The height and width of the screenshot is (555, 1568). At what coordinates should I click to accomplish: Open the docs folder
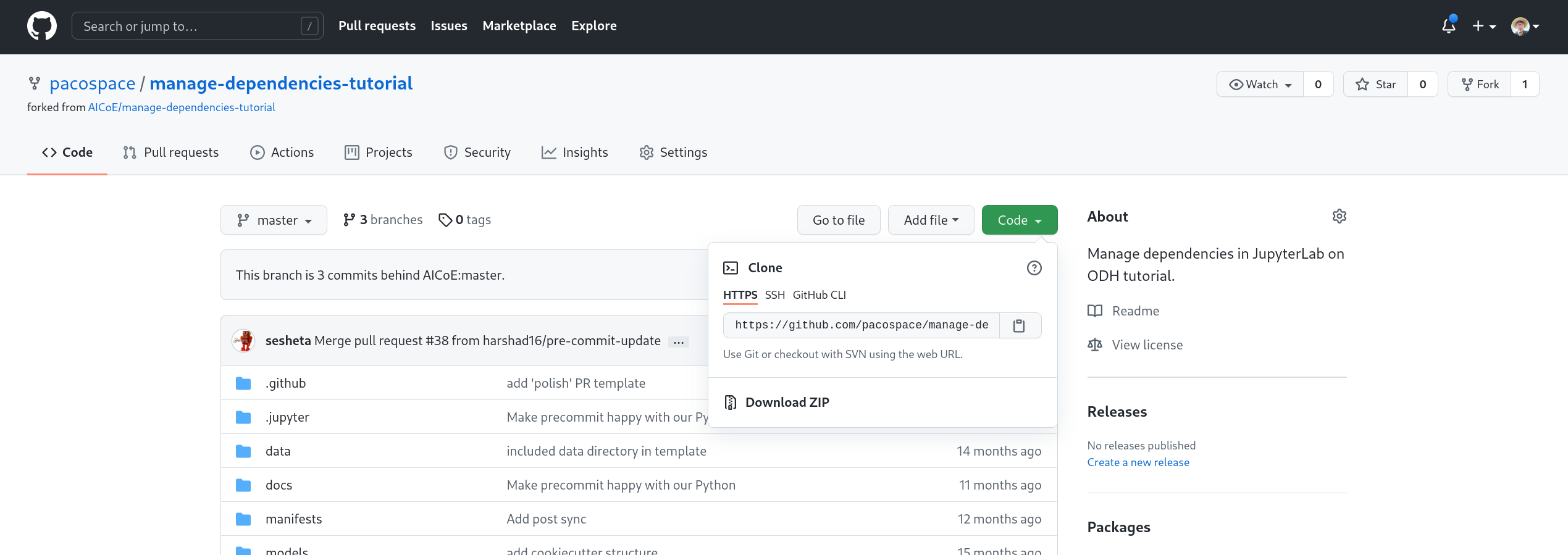279,485
